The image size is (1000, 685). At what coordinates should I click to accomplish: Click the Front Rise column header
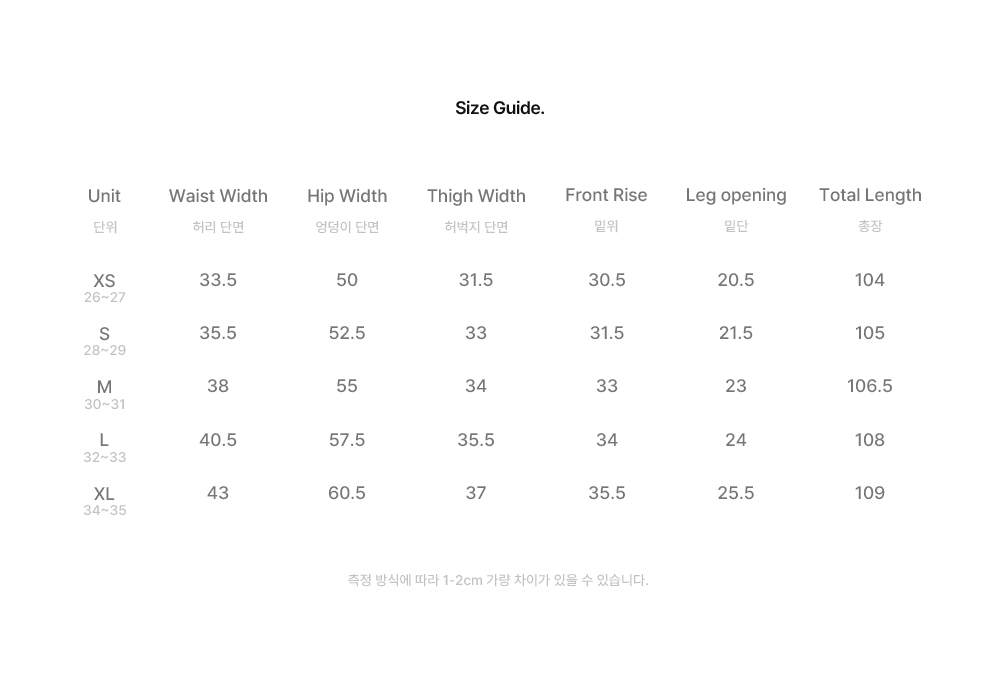pyautogui.click(x=606, y=195)
